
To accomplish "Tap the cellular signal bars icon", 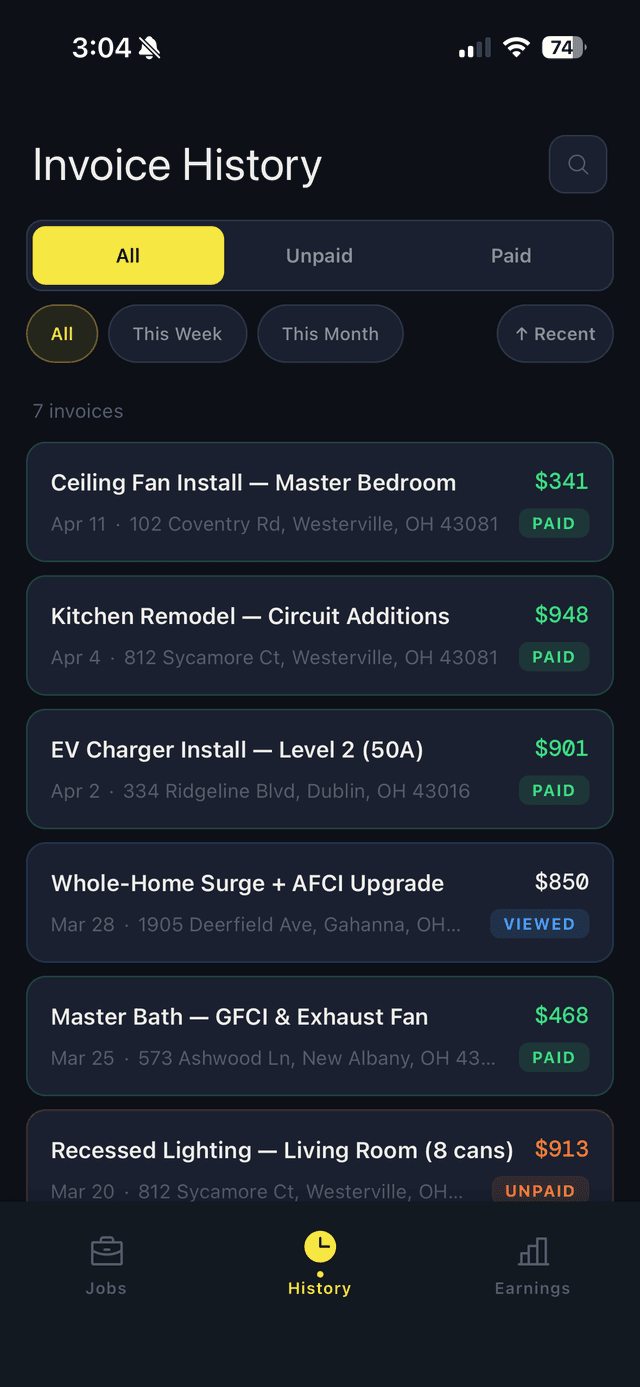I will point(475,47).
